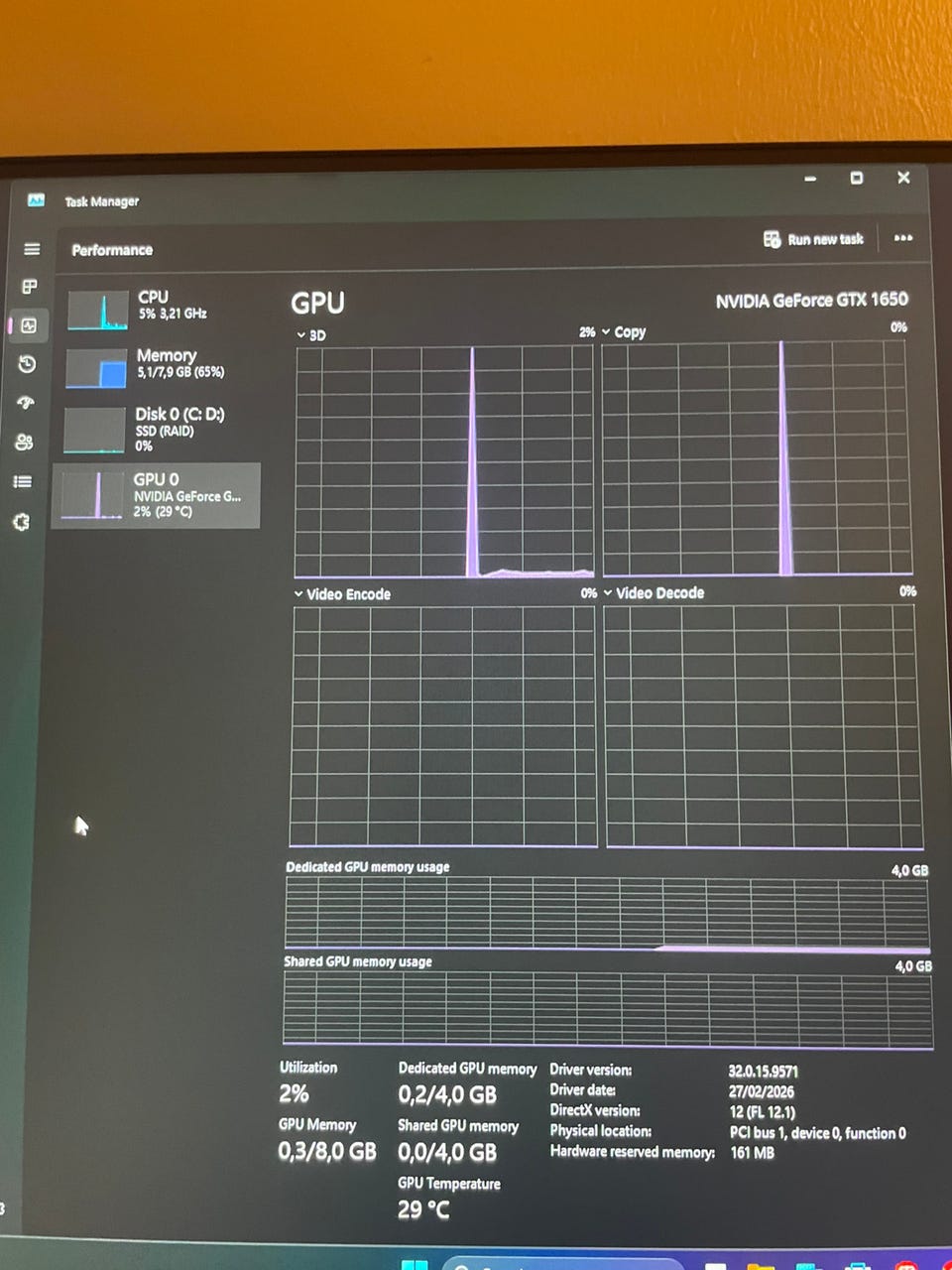Open the three-dots more options menu
Image resolution: width=952 pixels, height=1270 pixels.
point(903,238)
